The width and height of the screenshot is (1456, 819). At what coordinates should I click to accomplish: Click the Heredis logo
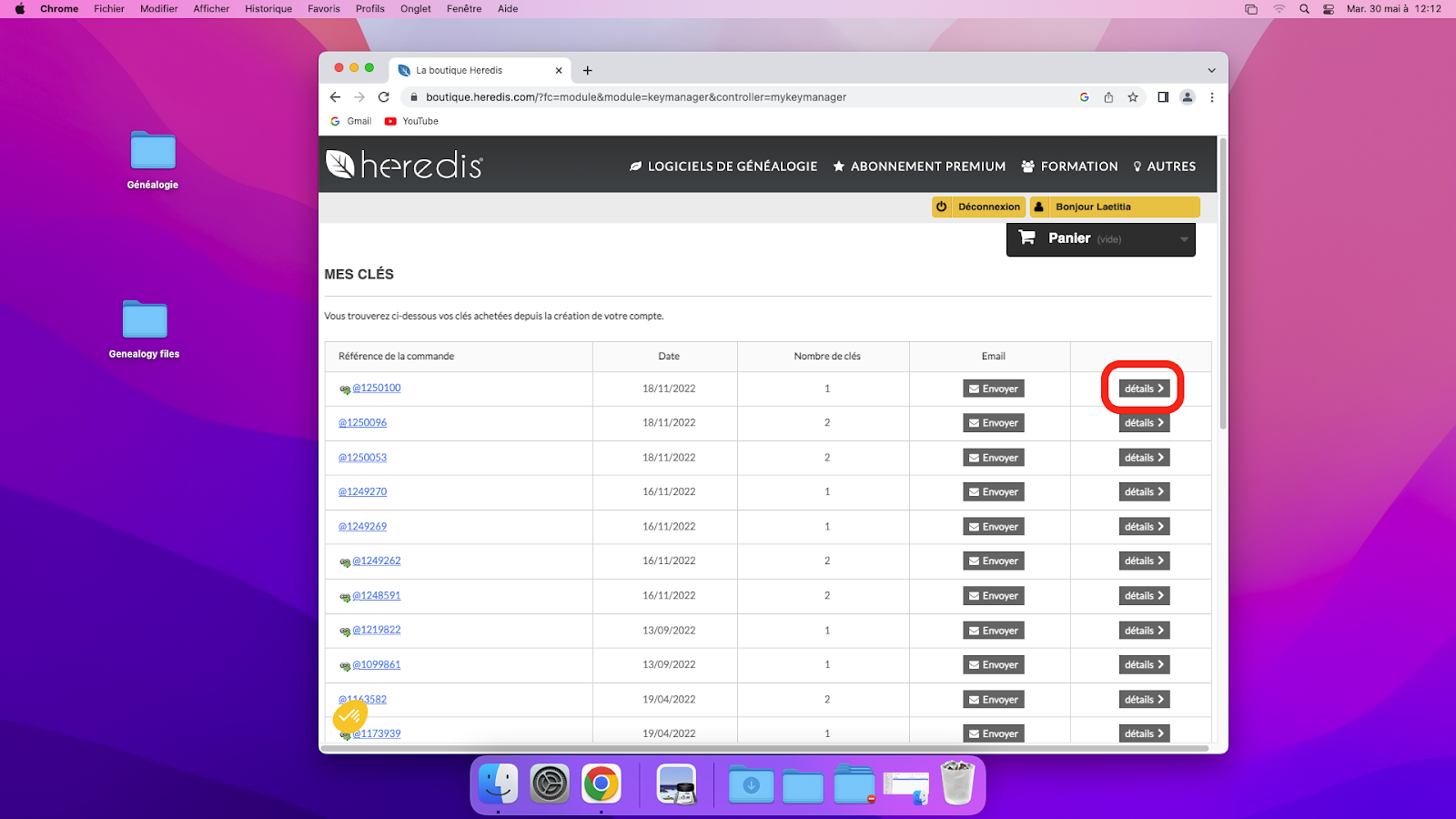(404, 166)
